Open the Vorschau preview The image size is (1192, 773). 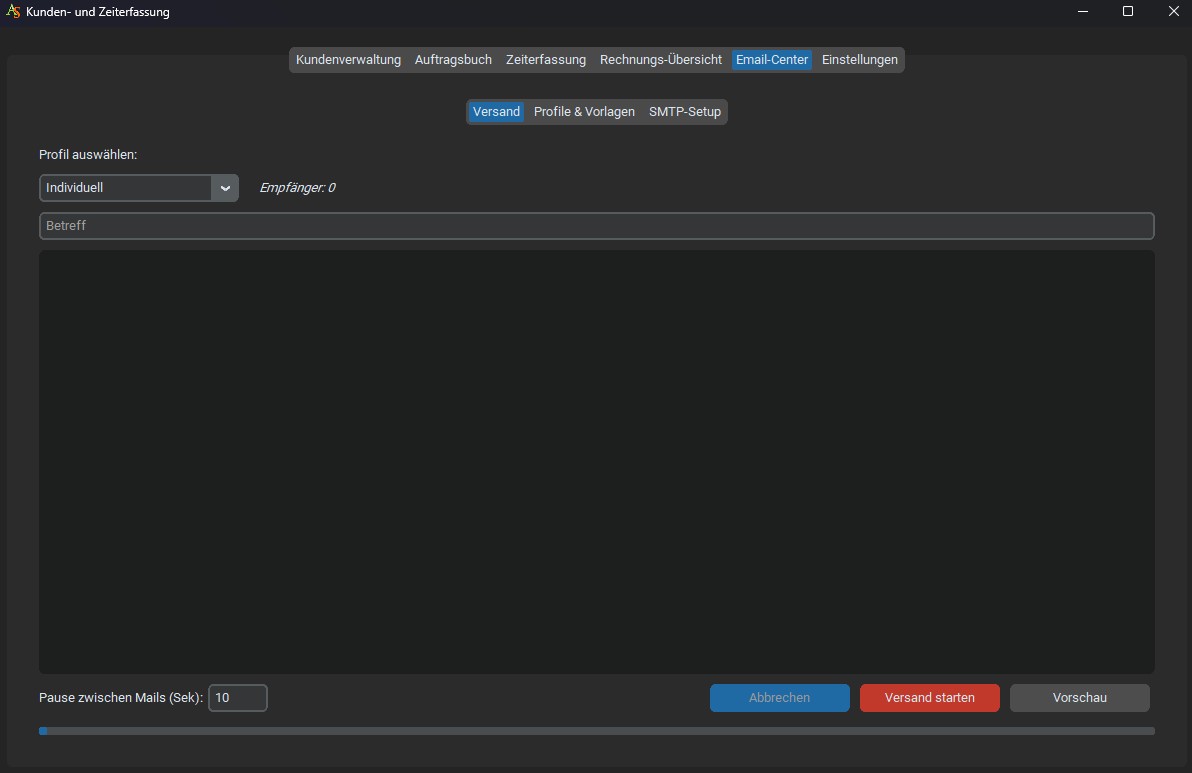1079,698
